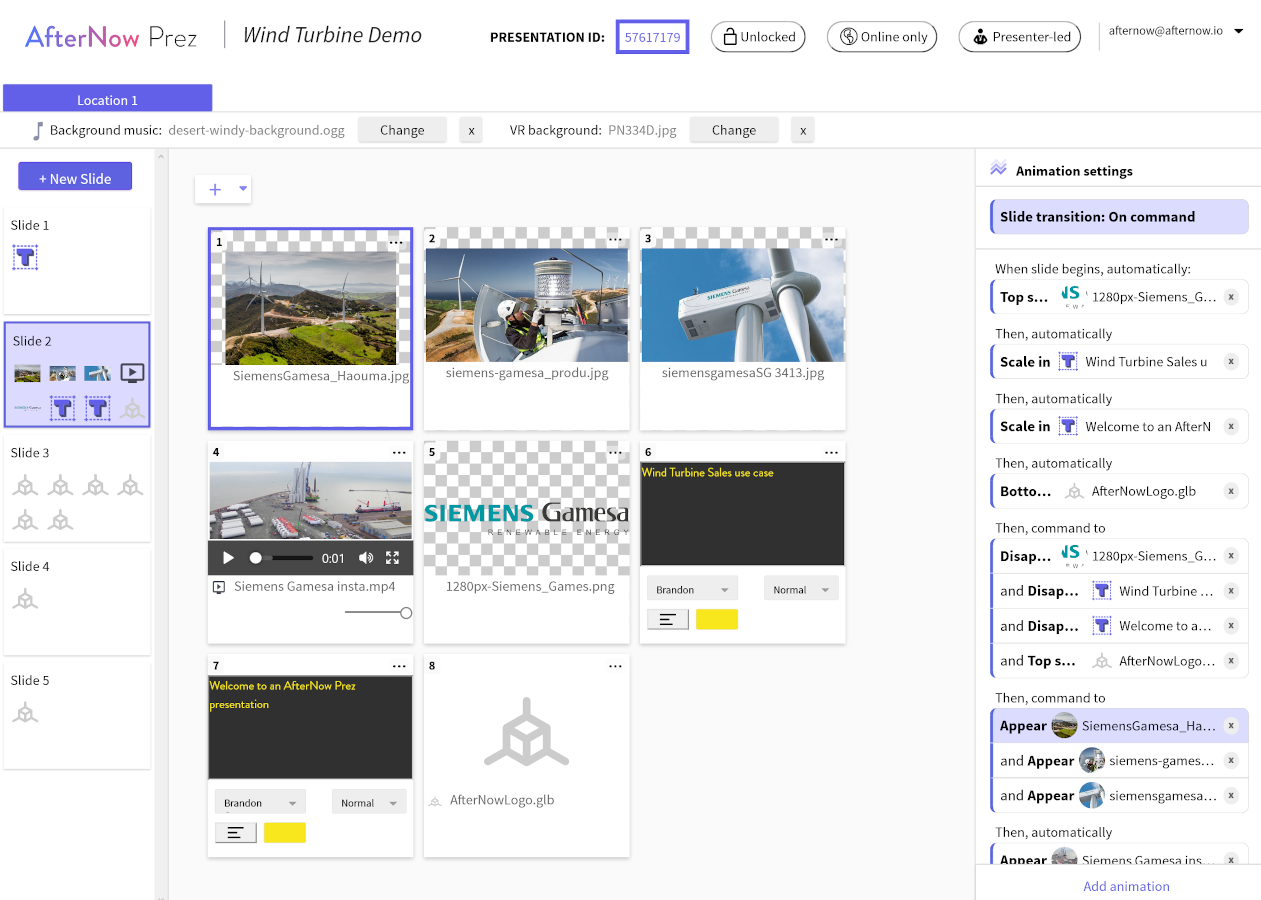
Task: Click the Add animation link
Action: 1126,886
